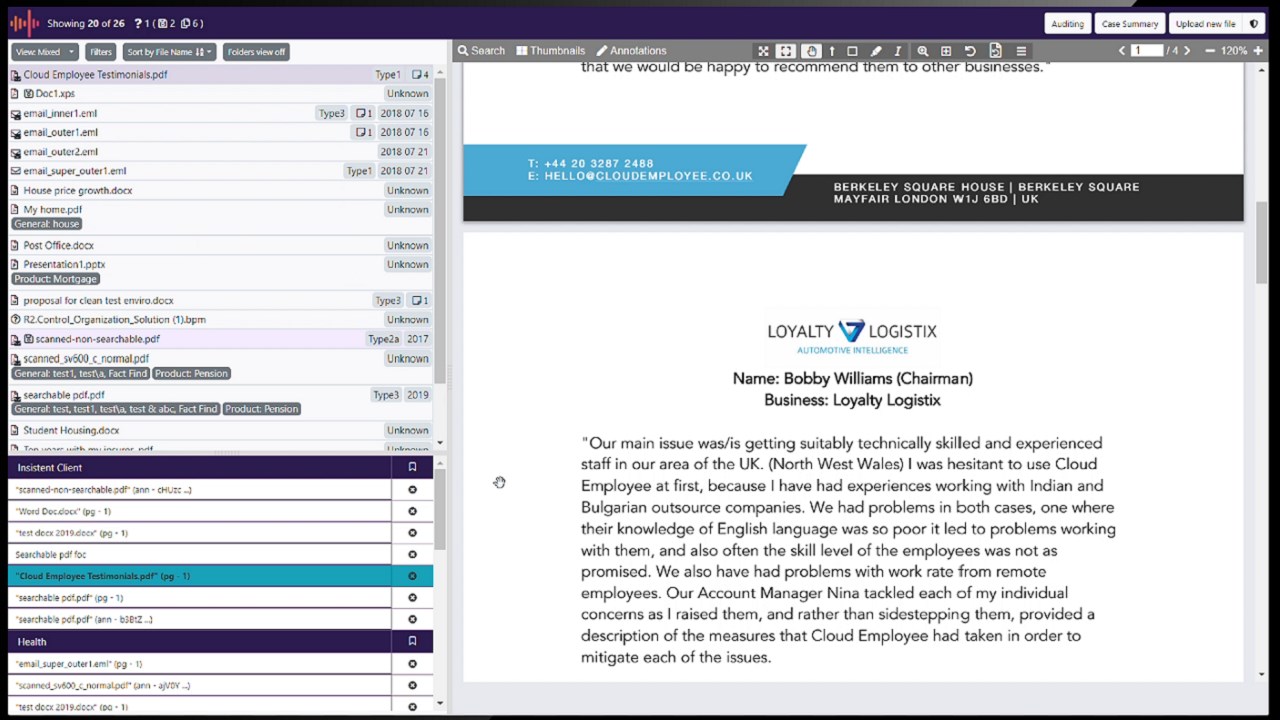Bookmark the Insistent Client section
This screenshot has height=720, width=1280.
[412, 467]
